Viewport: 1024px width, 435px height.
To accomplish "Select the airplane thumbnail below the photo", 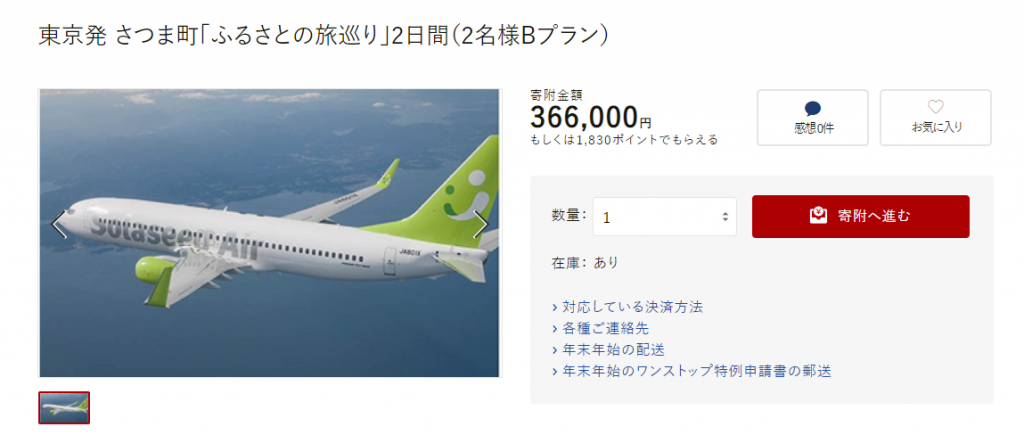I will (x=64, y=408).
